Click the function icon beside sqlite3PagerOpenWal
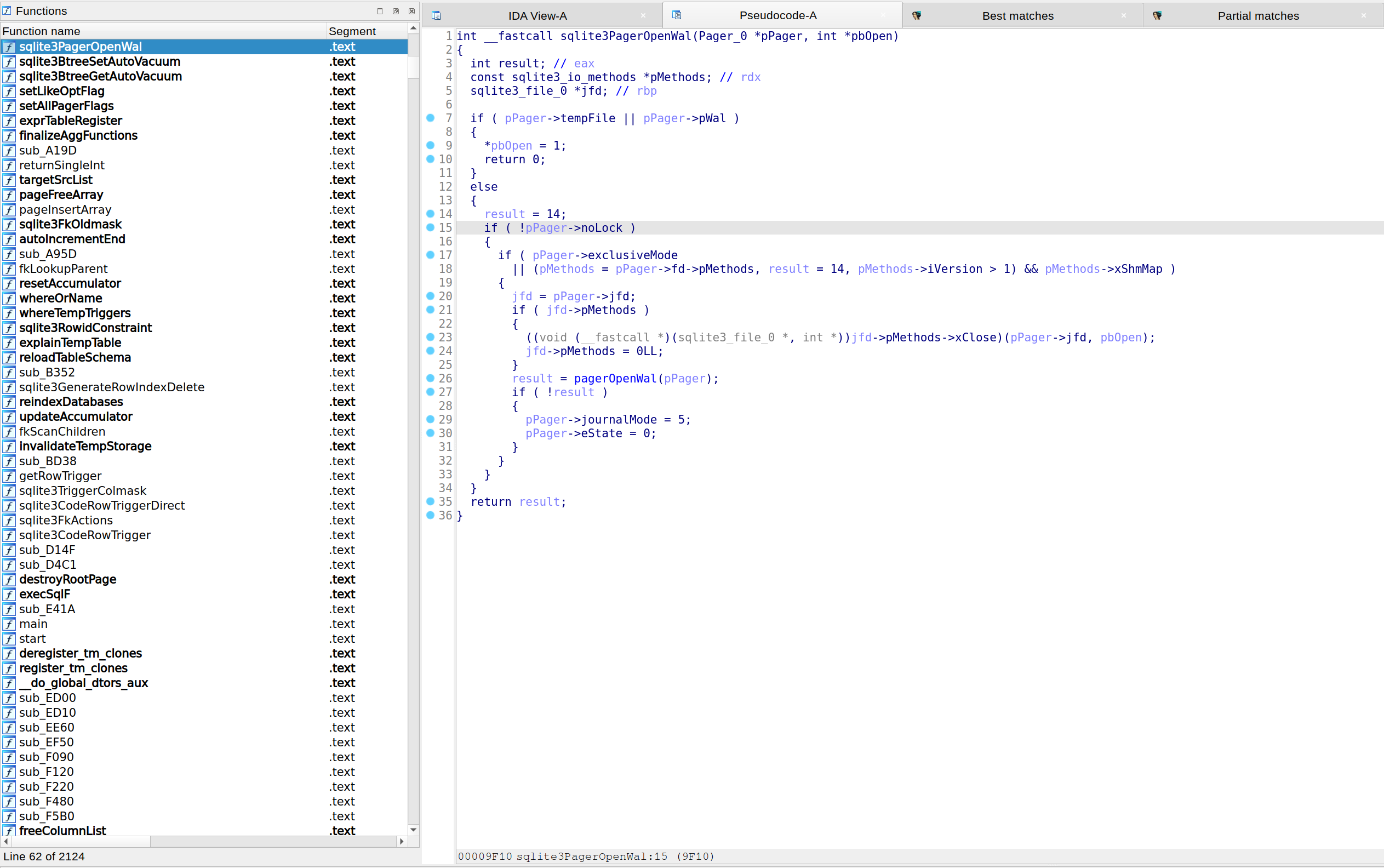The image size is (1384, 868). [9, 47]
